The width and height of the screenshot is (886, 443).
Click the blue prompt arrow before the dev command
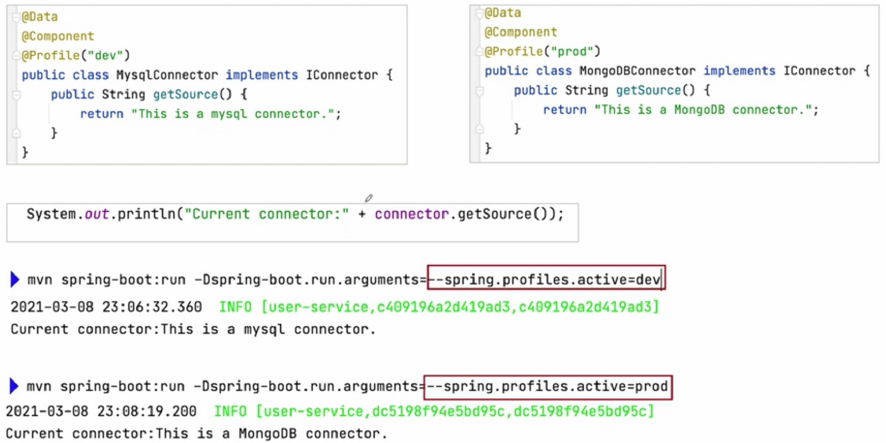15,279
